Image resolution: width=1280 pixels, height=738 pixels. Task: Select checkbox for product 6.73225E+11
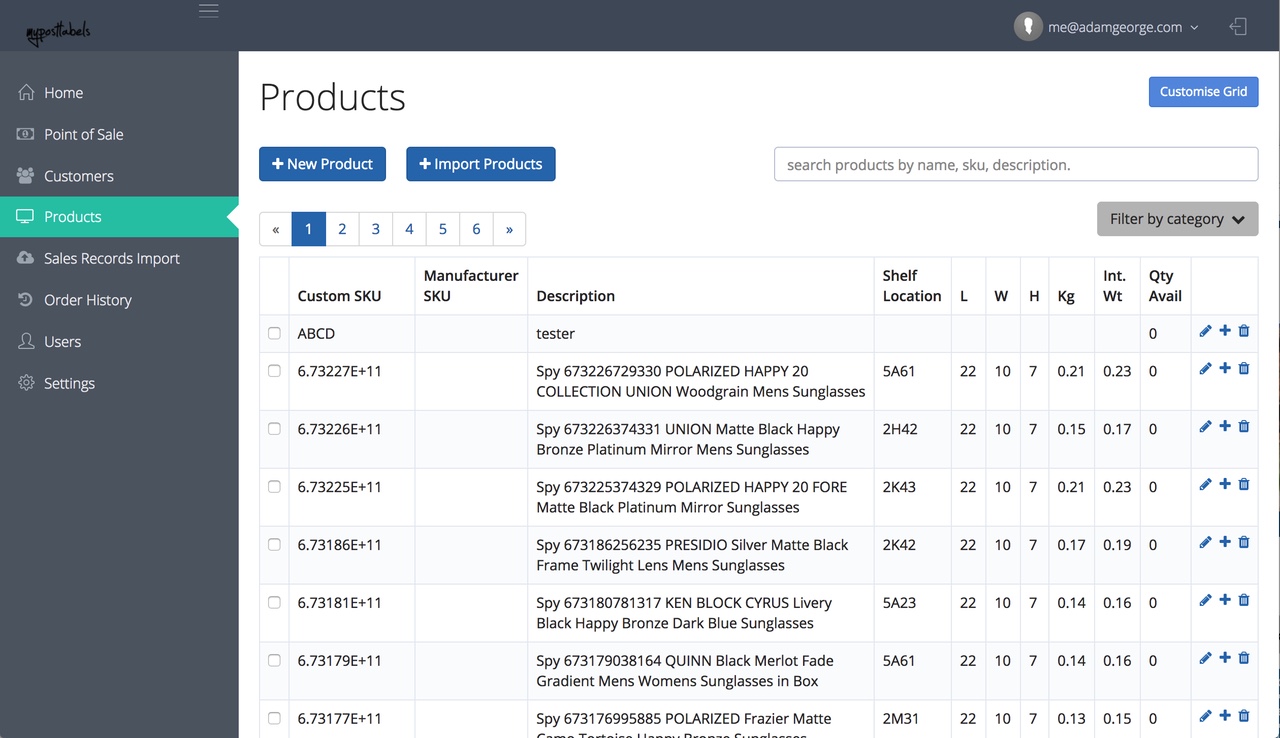274,487
